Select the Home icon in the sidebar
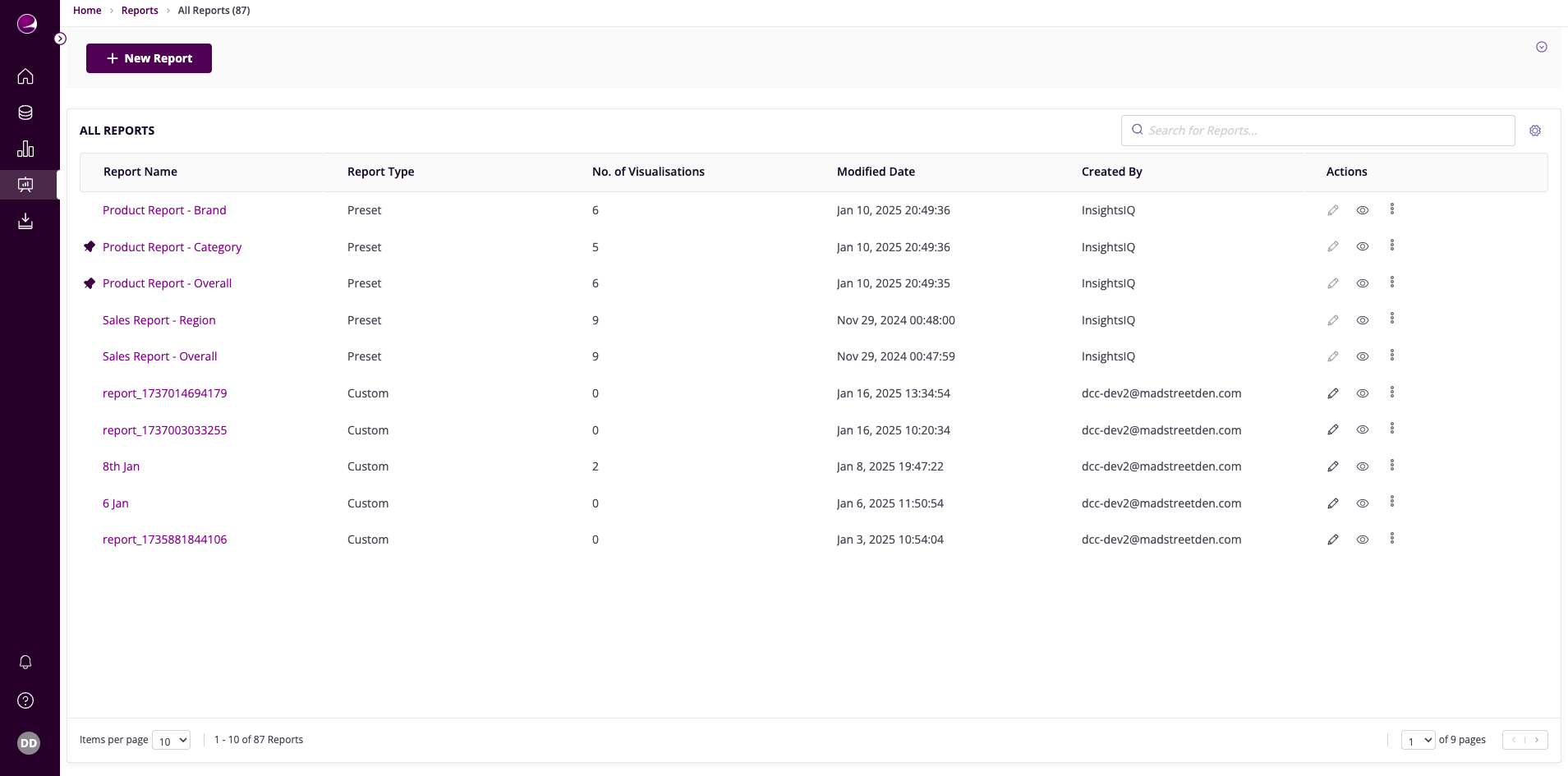 pyautogui.click(x=25, y=76)
